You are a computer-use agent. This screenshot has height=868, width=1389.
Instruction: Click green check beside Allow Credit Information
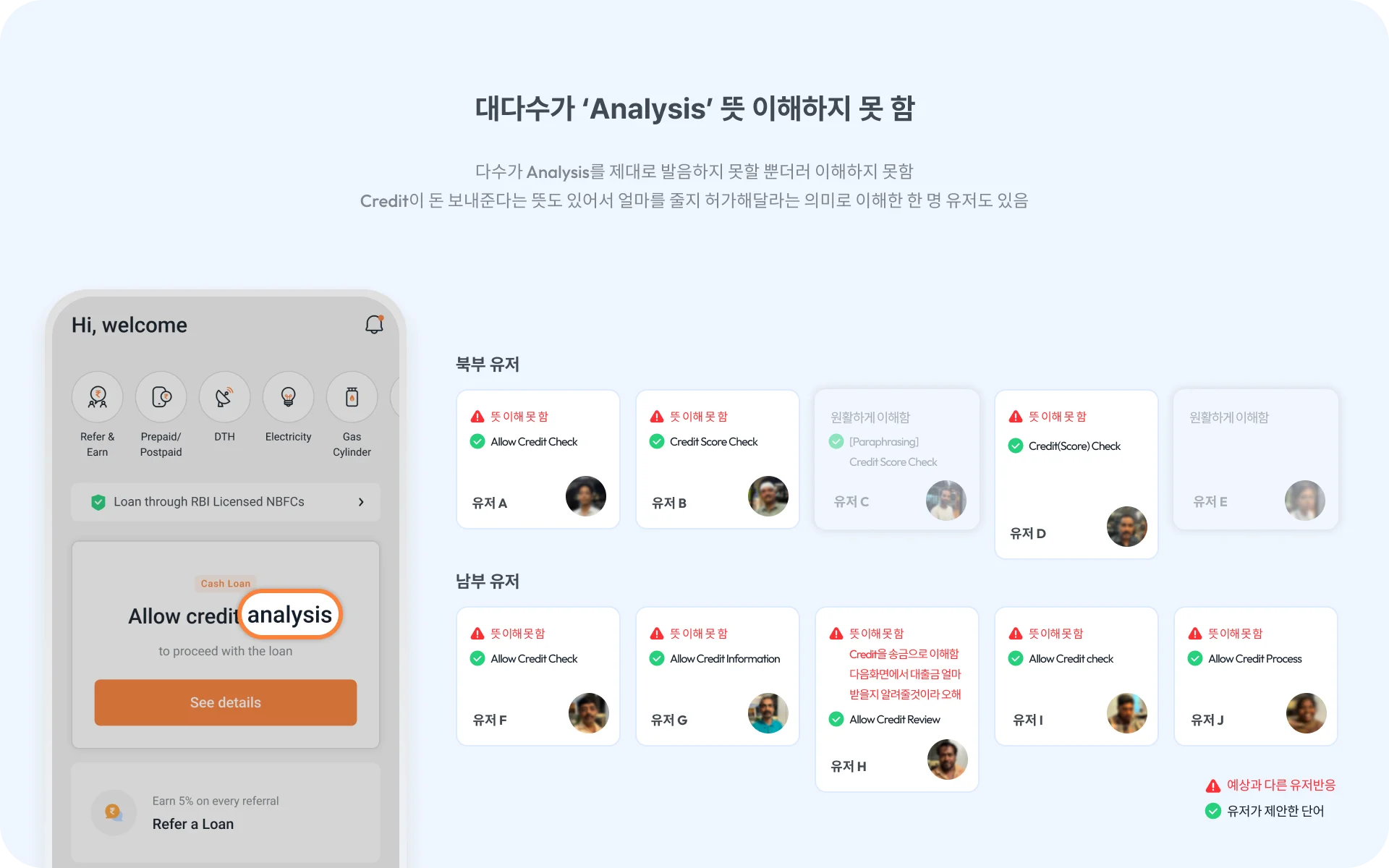[657, 658]
